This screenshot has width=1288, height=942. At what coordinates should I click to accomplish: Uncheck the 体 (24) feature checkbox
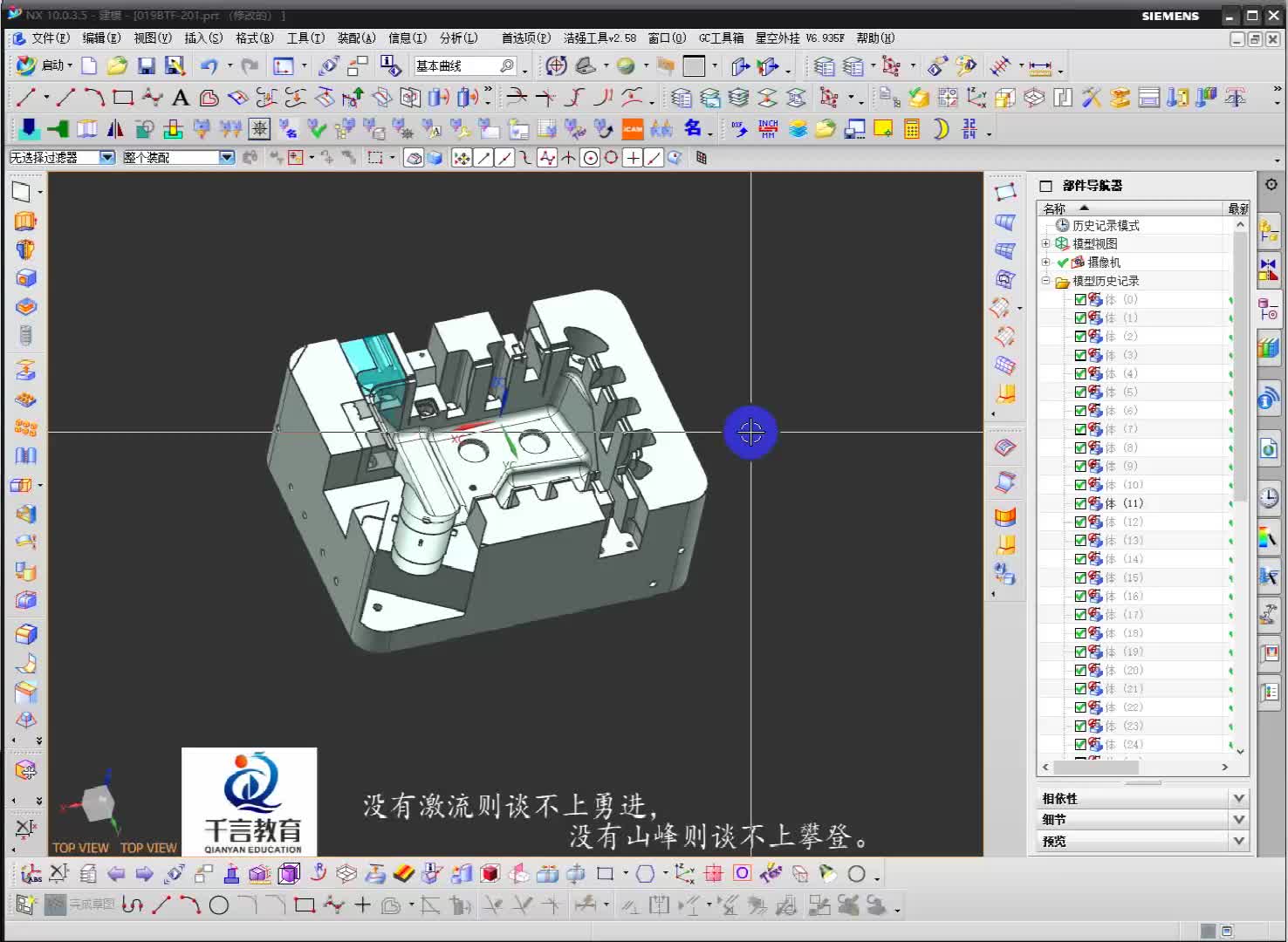pyautogui.click(x=1079, y=743)
